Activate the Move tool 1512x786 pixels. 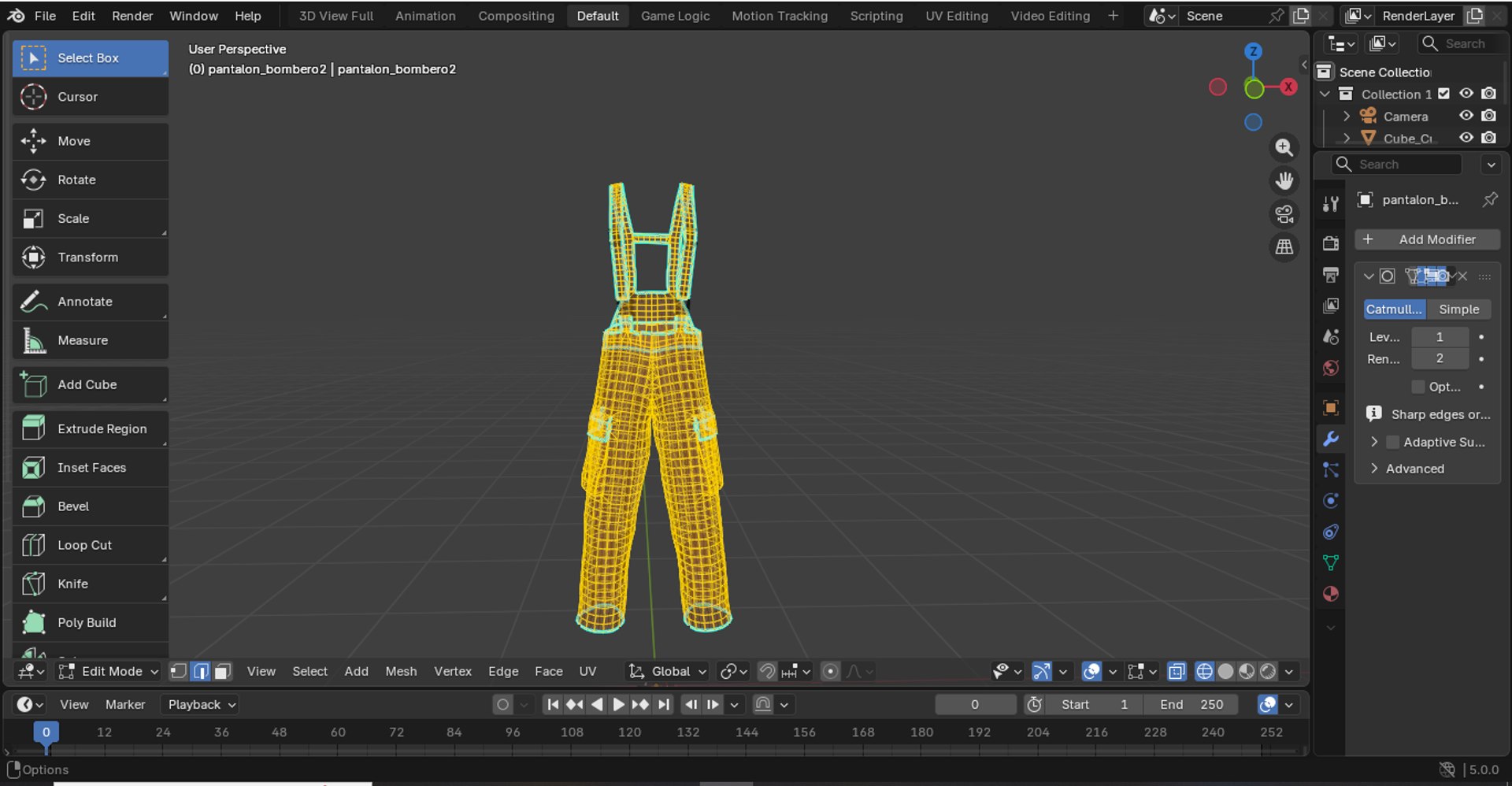click(90, 141)
